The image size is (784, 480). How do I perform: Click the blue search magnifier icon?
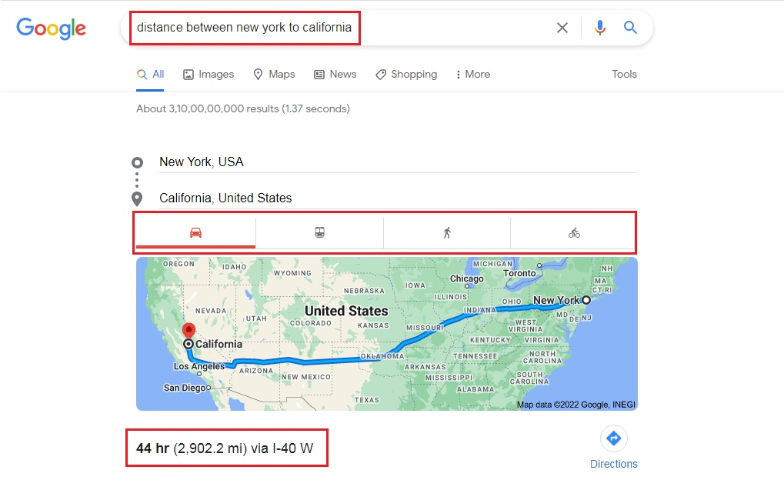click(631, 28)
